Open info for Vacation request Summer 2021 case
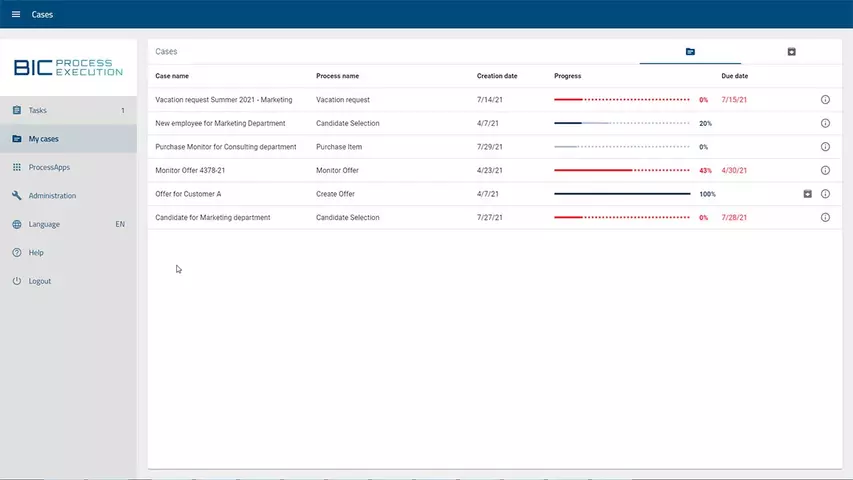The width and height of the screenshot is (853, 480). [x=825, y=100]
